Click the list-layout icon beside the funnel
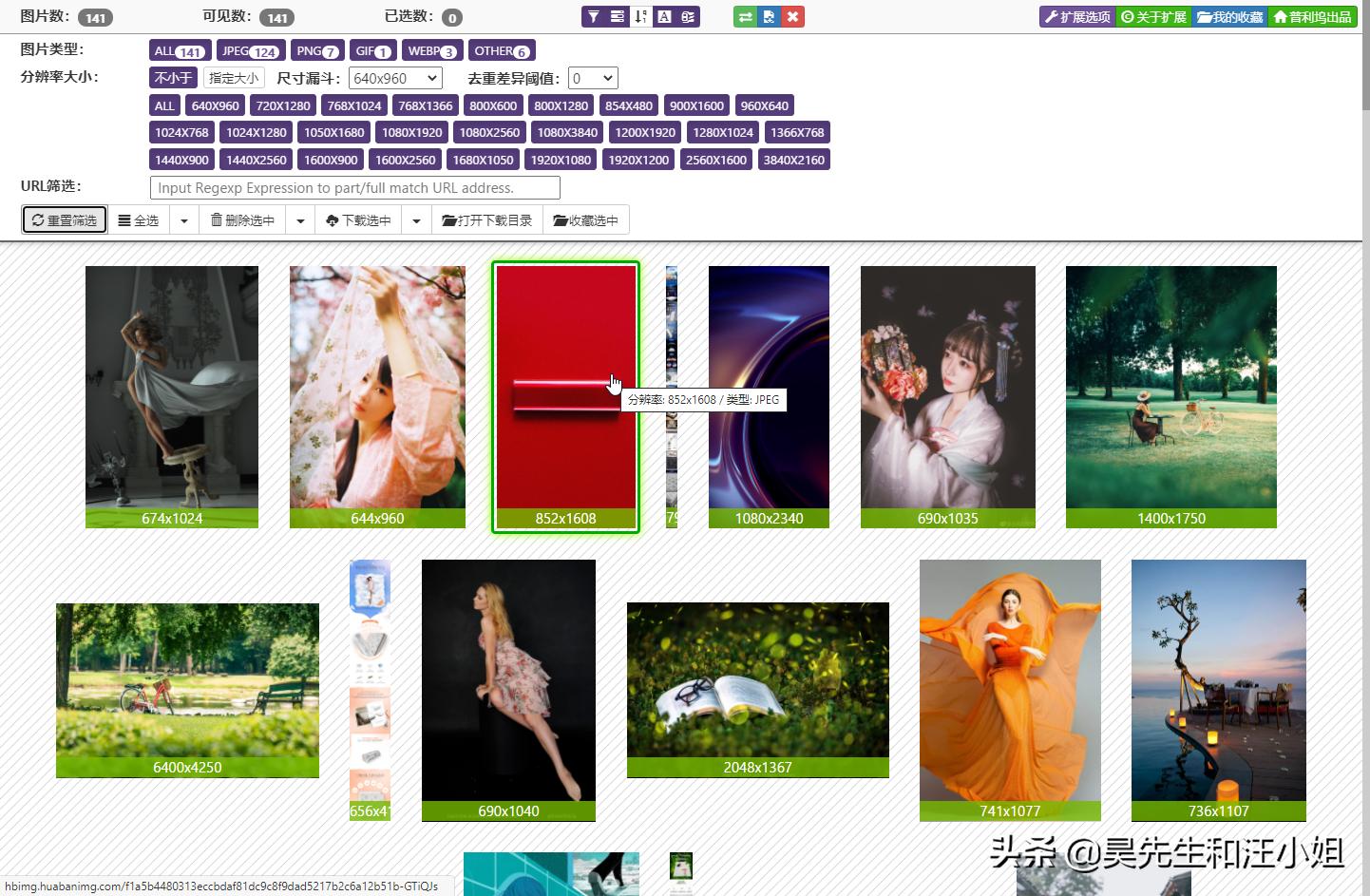Screen dimensions: 1370x896 (x=618, y=16)
